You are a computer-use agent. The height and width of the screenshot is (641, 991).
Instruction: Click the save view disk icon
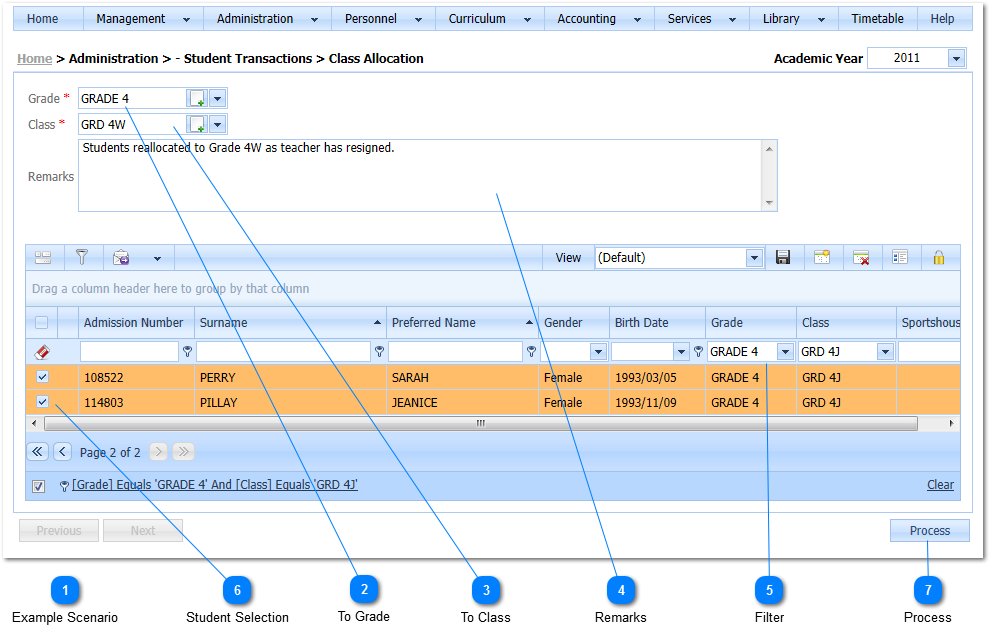pyautogui.click(x=783, y=258)
